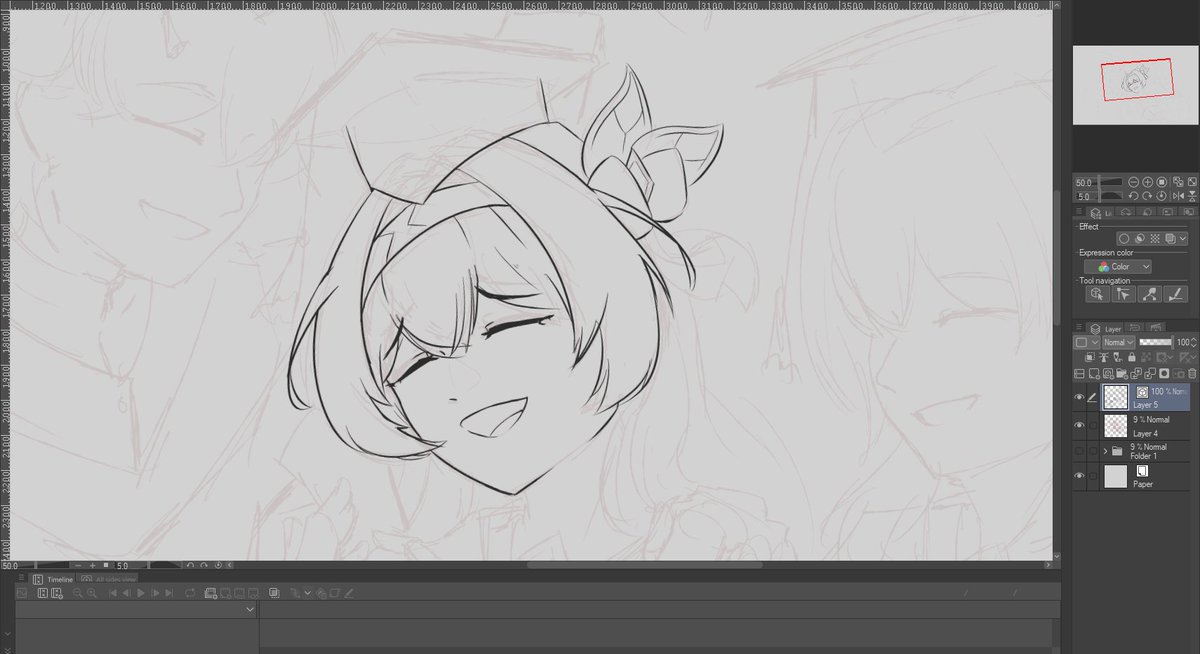Select Control point tool in Tool navigation
Viewport: 1200px width, 654px height.
tap(1149, 295)
